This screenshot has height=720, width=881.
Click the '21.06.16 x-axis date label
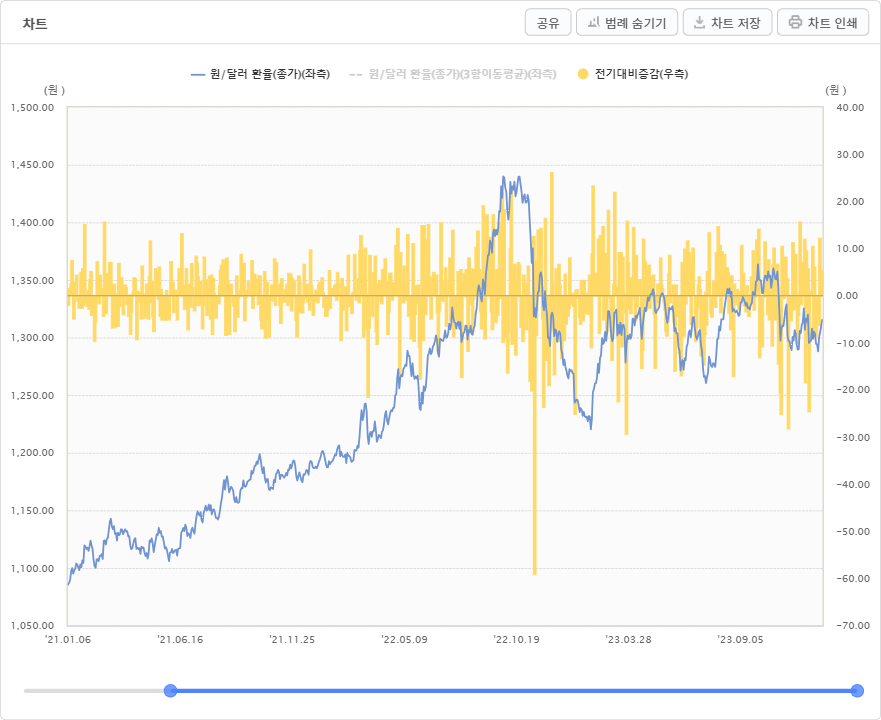click(x=180, y=640)
